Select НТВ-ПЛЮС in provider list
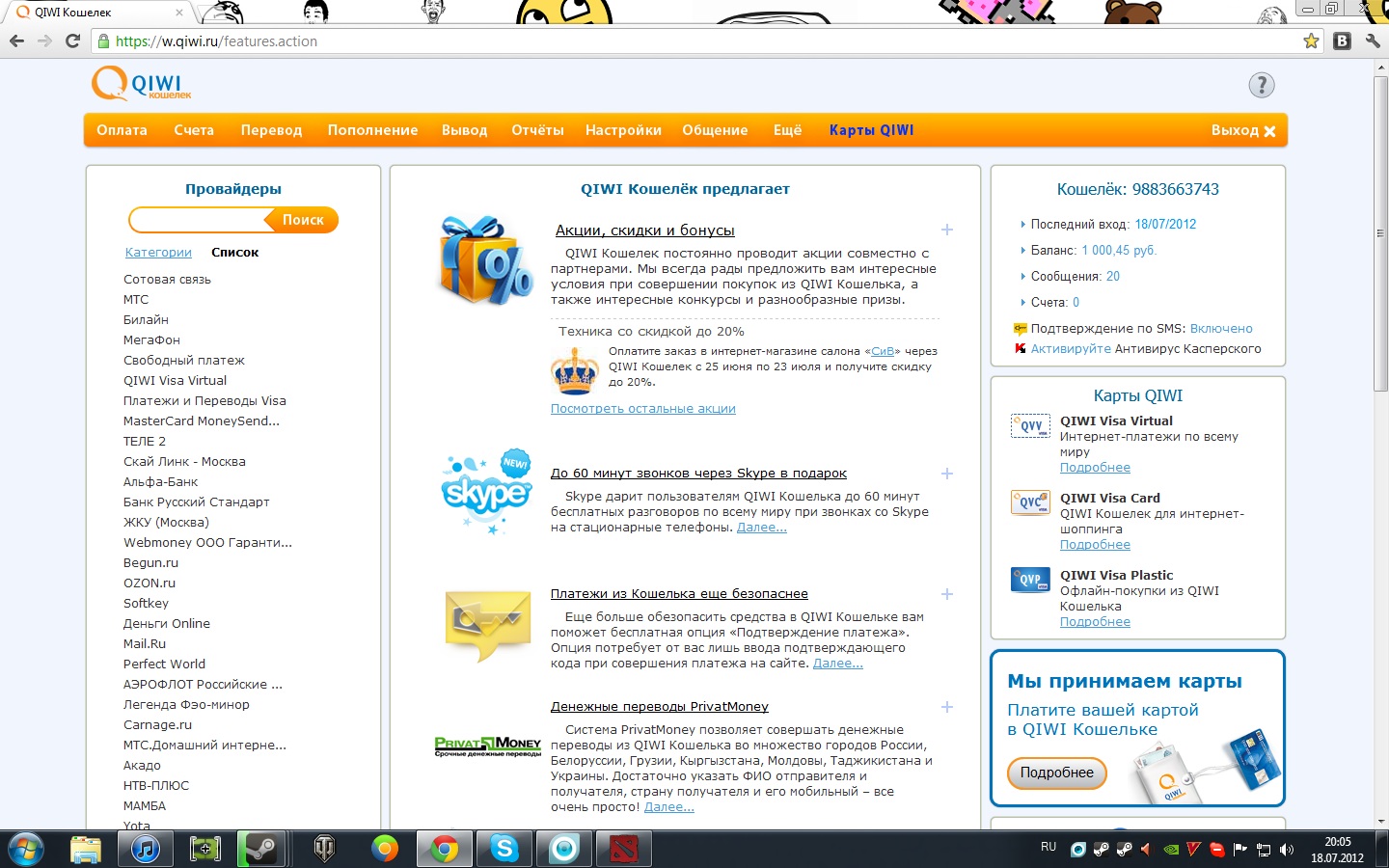This screenshot has height=868, width=1389. click(x=156, y=786)
